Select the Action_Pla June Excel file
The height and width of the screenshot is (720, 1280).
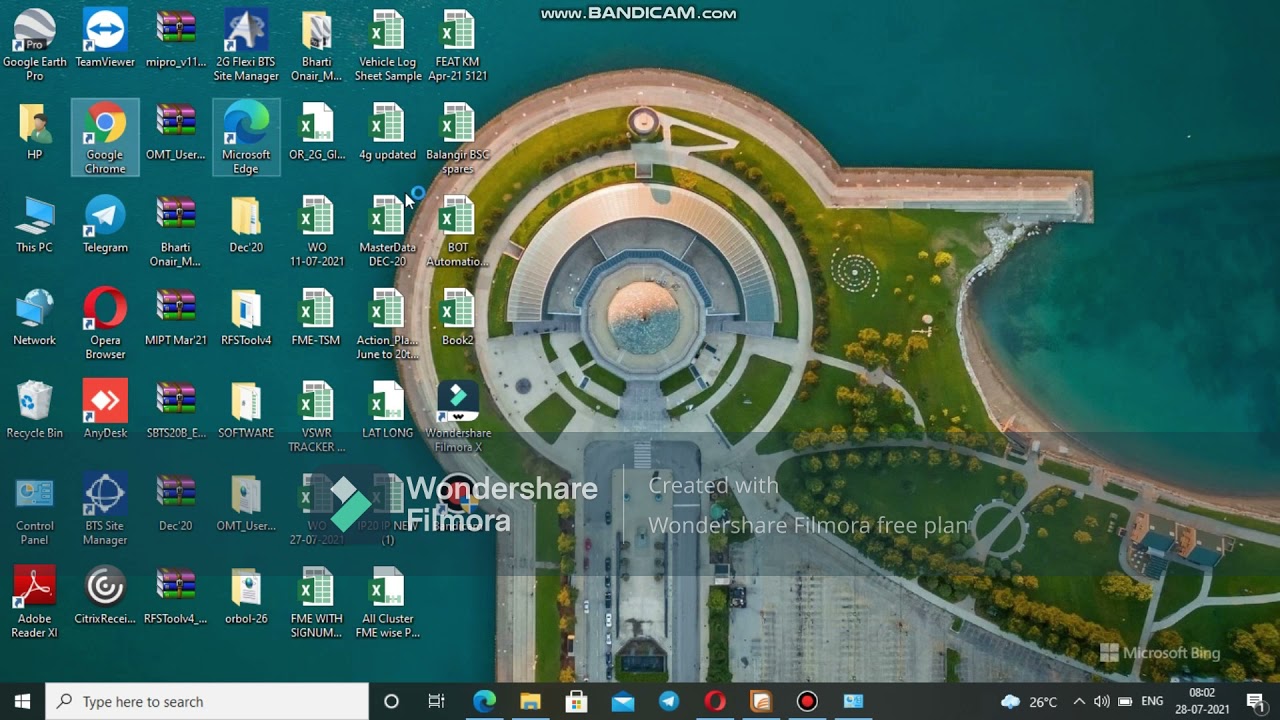click(388, 324)
